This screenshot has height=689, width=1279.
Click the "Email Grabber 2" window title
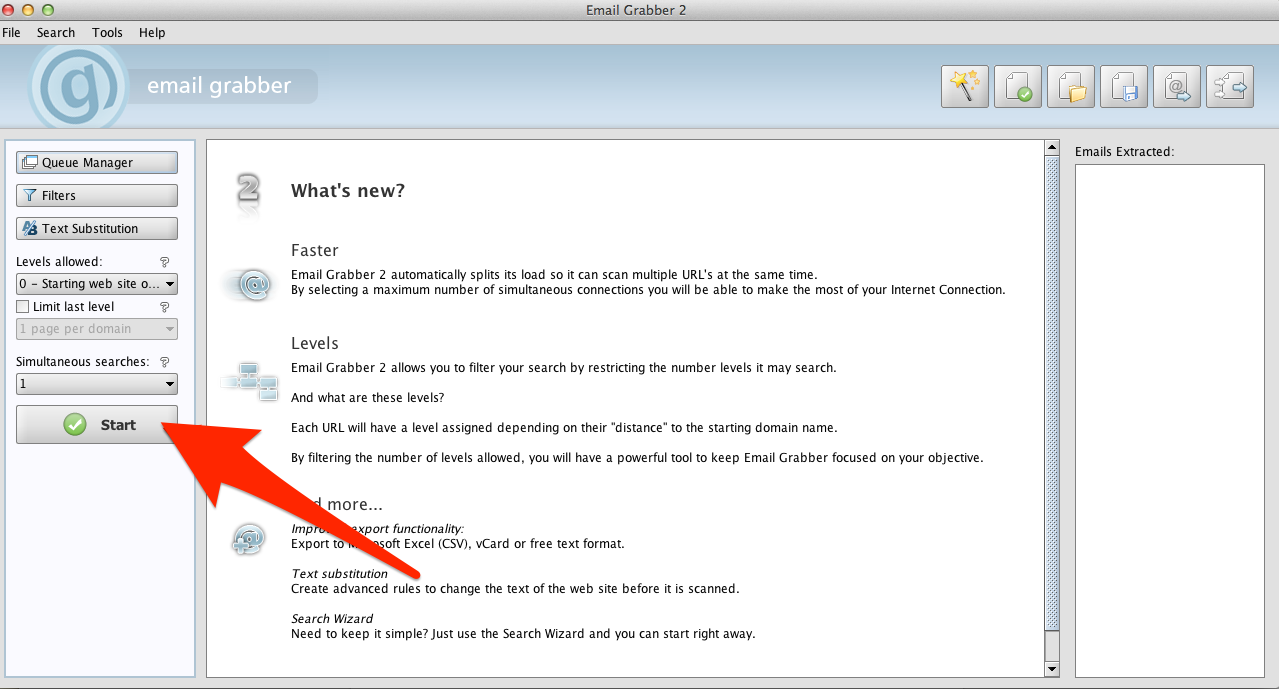pyautogui.click(x=636, y=10)
